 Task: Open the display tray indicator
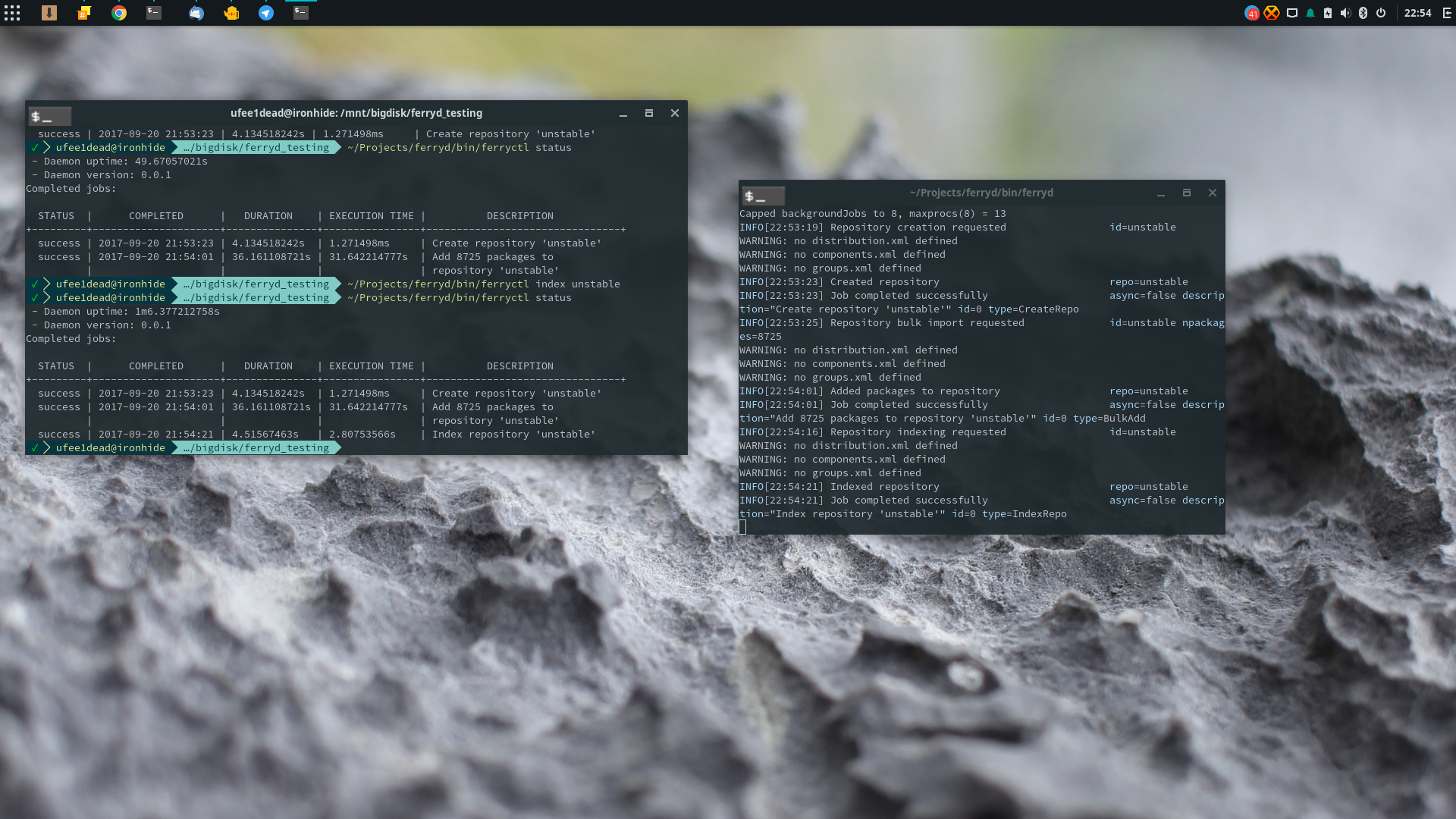pyautogui.click(x=1292, y=13)
